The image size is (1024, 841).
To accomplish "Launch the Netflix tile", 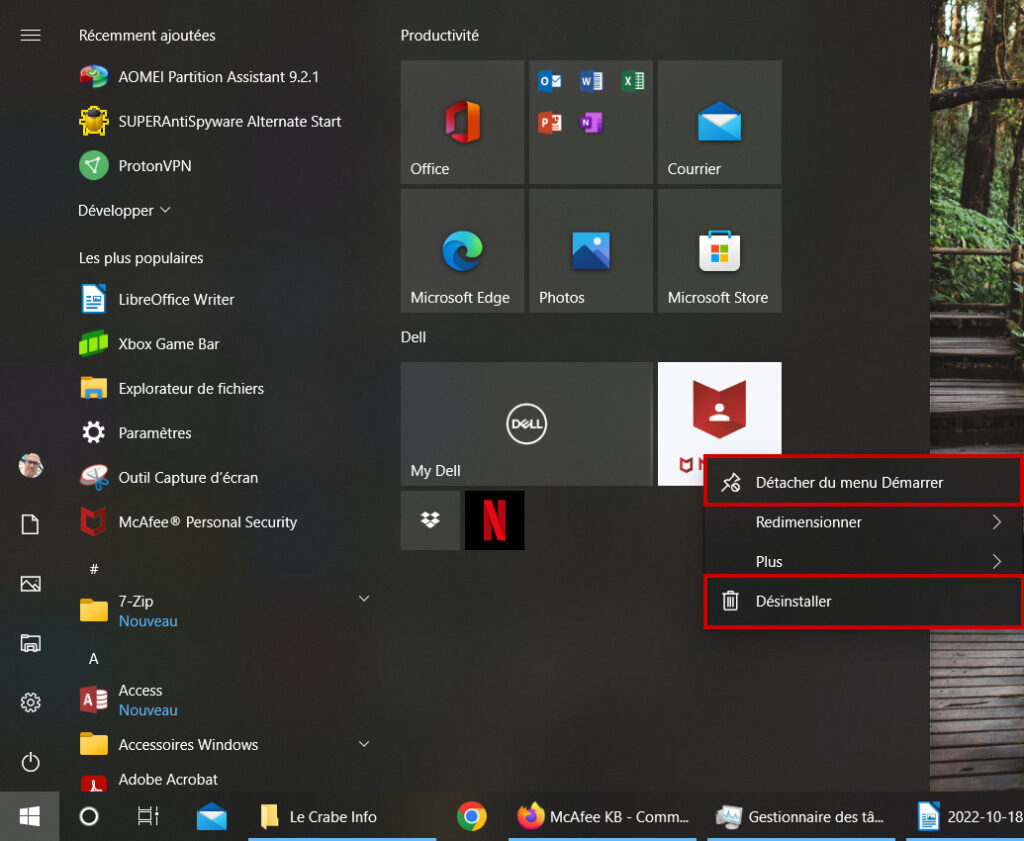I will click(494, 520).
